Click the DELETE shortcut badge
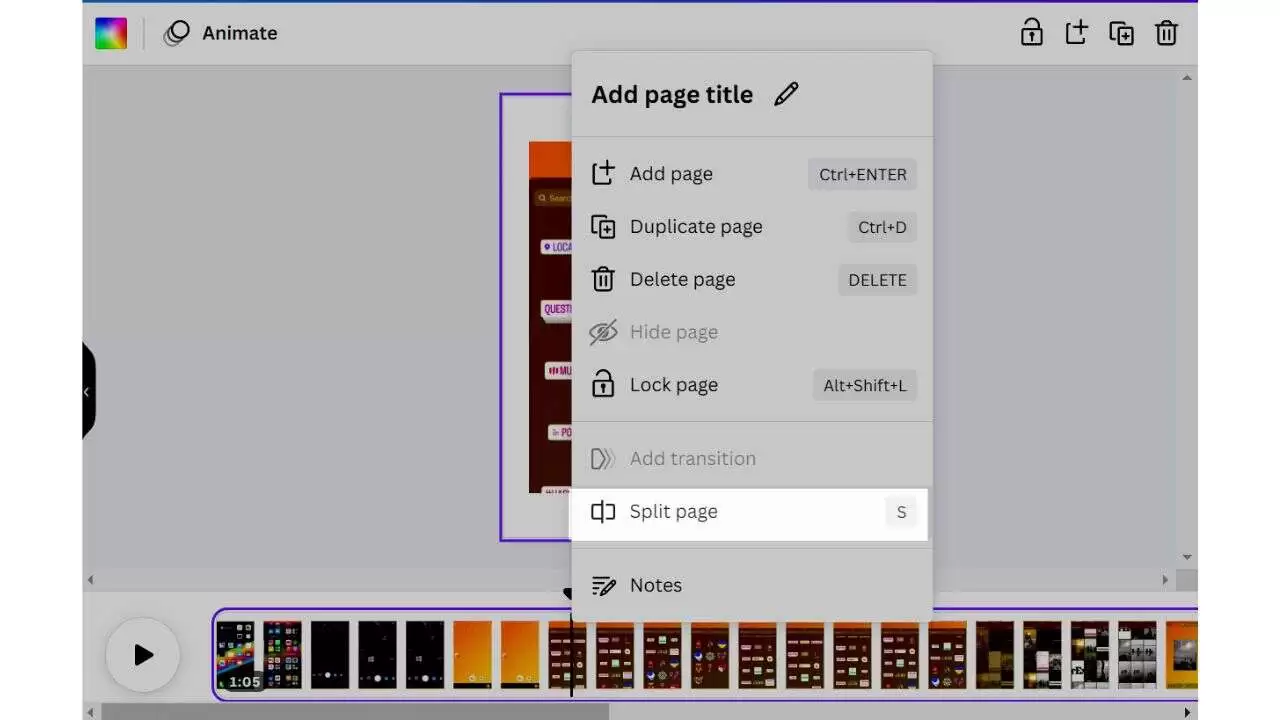Screen dimensions: 1280x720 coord(877,280)
